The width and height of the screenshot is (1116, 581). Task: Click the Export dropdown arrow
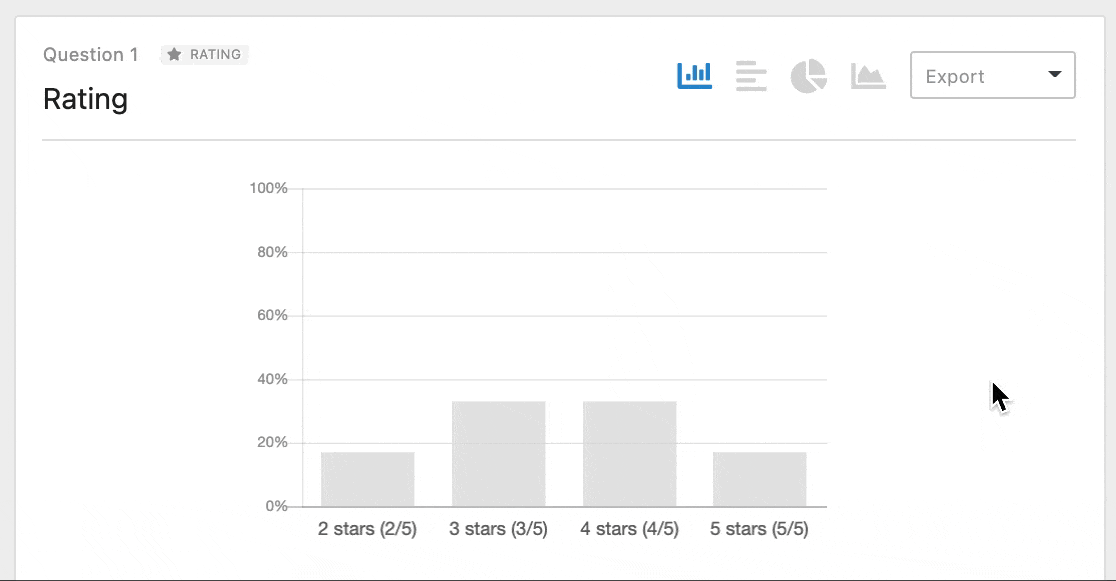(x=1055, y=74)
